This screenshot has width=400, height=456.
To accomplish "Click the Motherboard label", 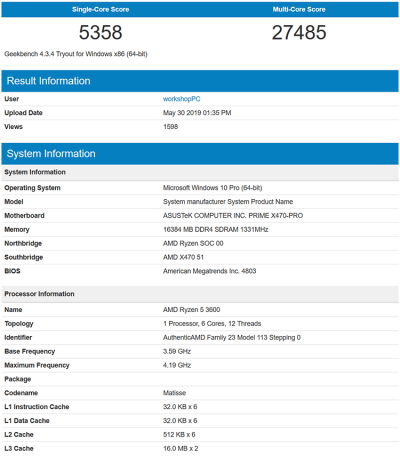I will (24, 216).
